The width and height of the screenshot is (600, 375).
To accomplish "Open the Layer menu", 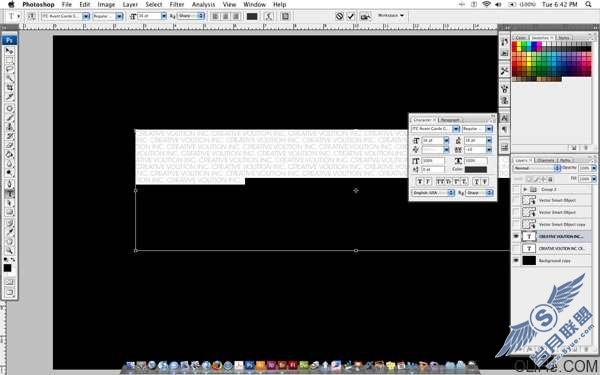I will [x=130, y=5].
